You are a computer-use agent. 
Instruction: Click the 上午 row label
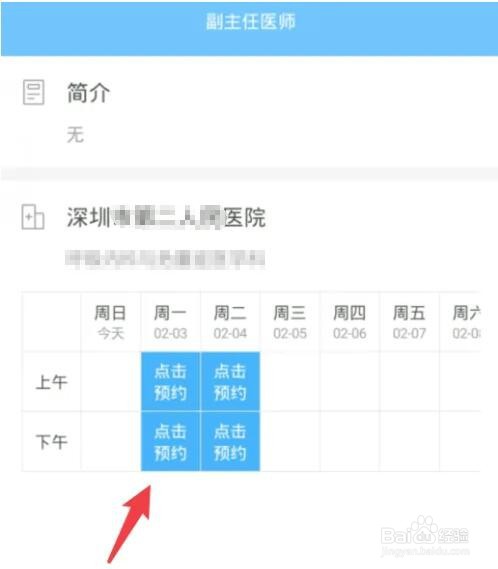pyautogui.click(x=51, y=381)
